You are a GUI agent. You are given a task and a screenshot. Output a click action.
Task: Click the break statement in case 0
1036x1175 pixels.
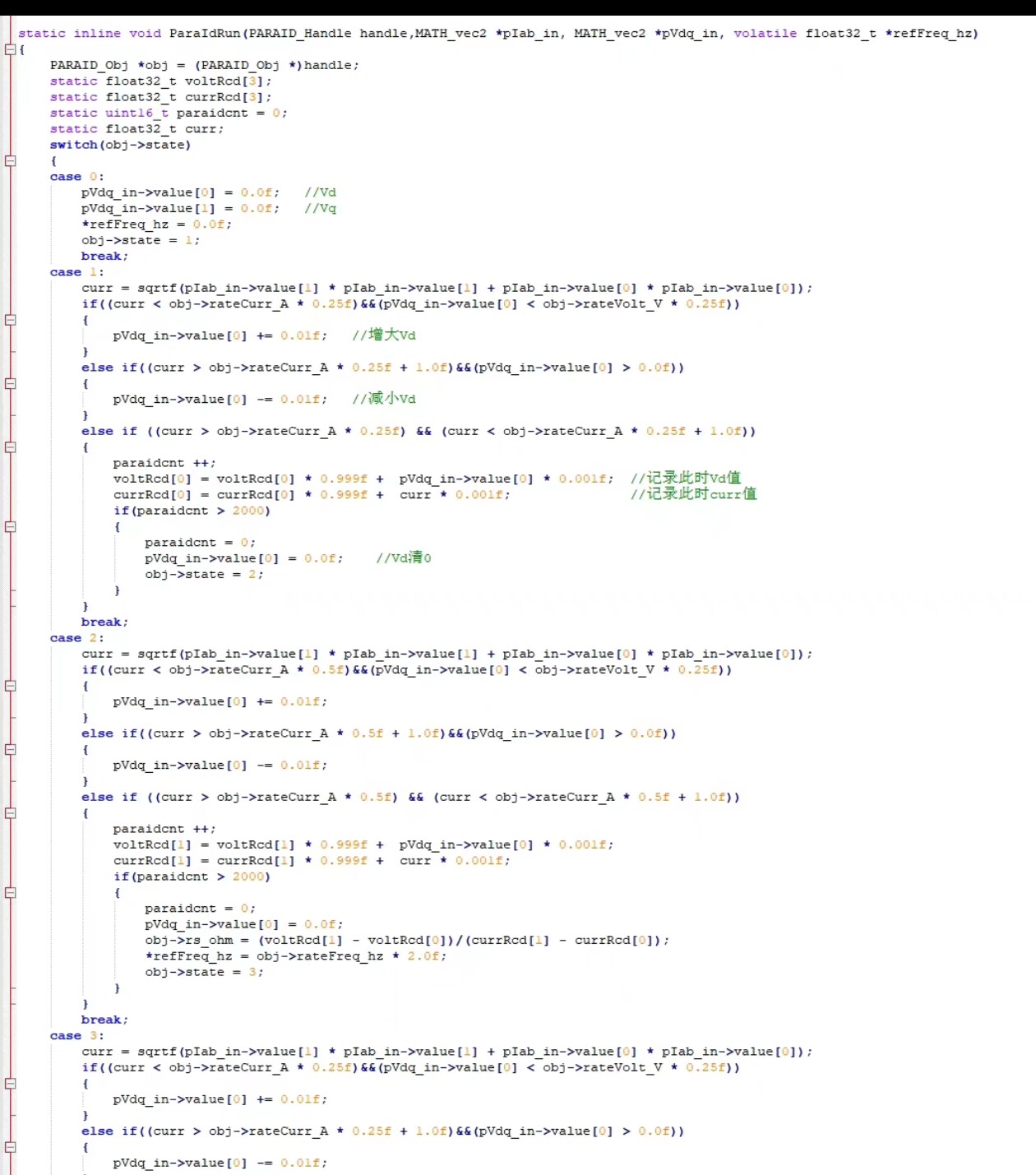pyautogui.click(x=104, y=257)
